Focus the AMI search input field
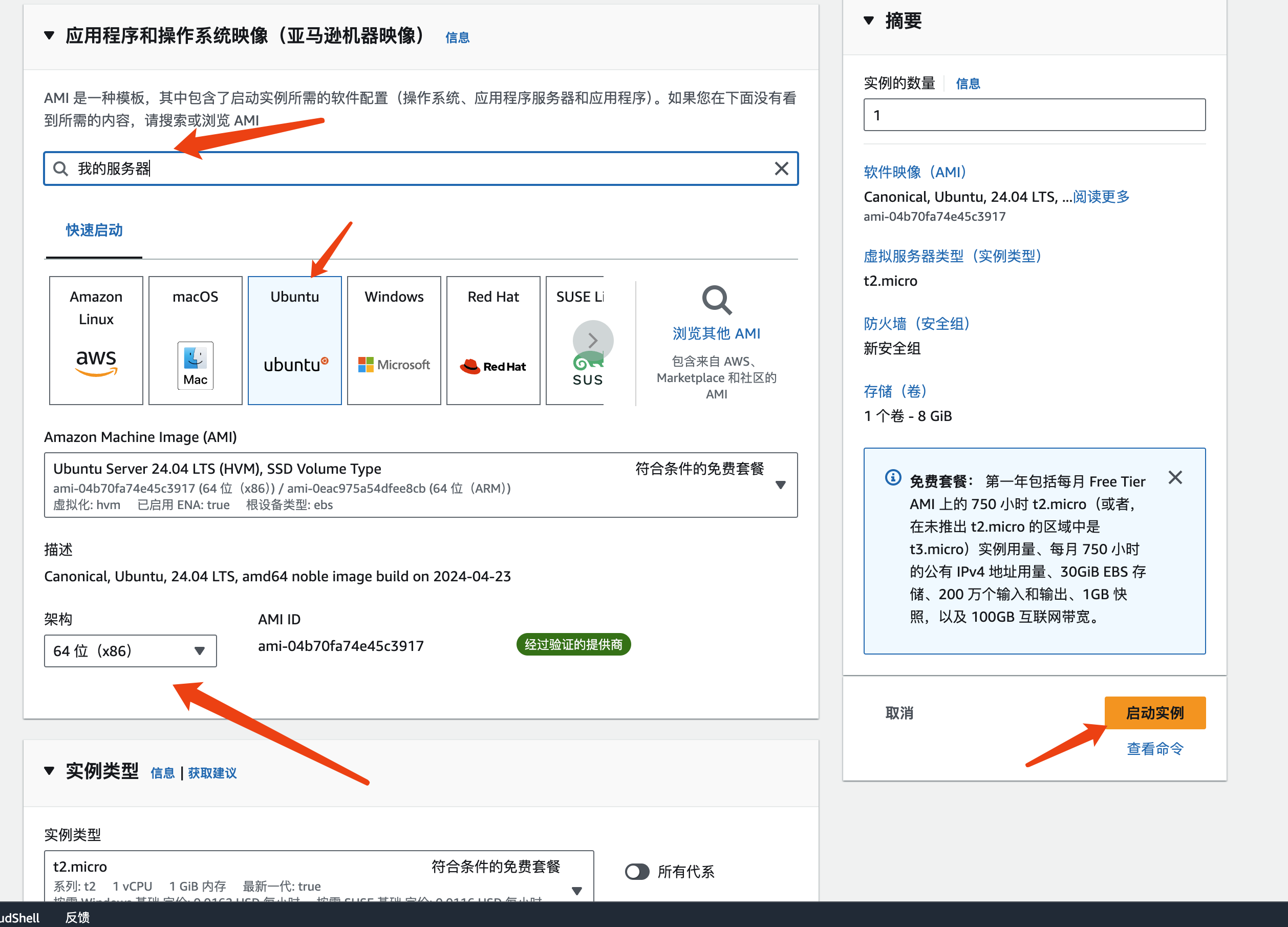 tap(421, 168)
